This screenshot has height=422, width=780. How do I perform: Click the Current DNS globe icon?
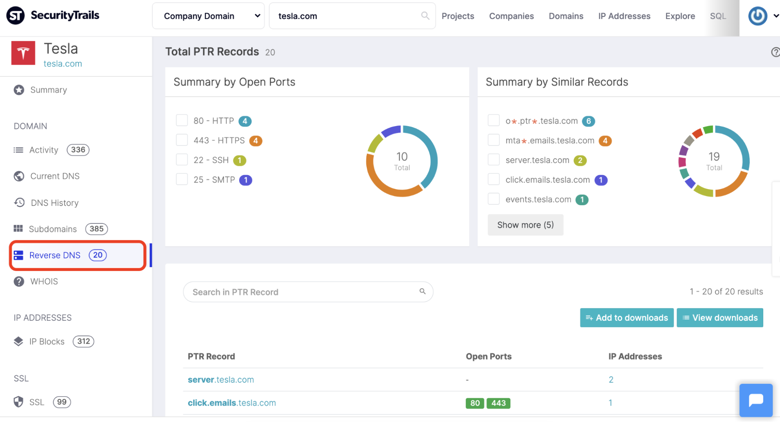19,176
